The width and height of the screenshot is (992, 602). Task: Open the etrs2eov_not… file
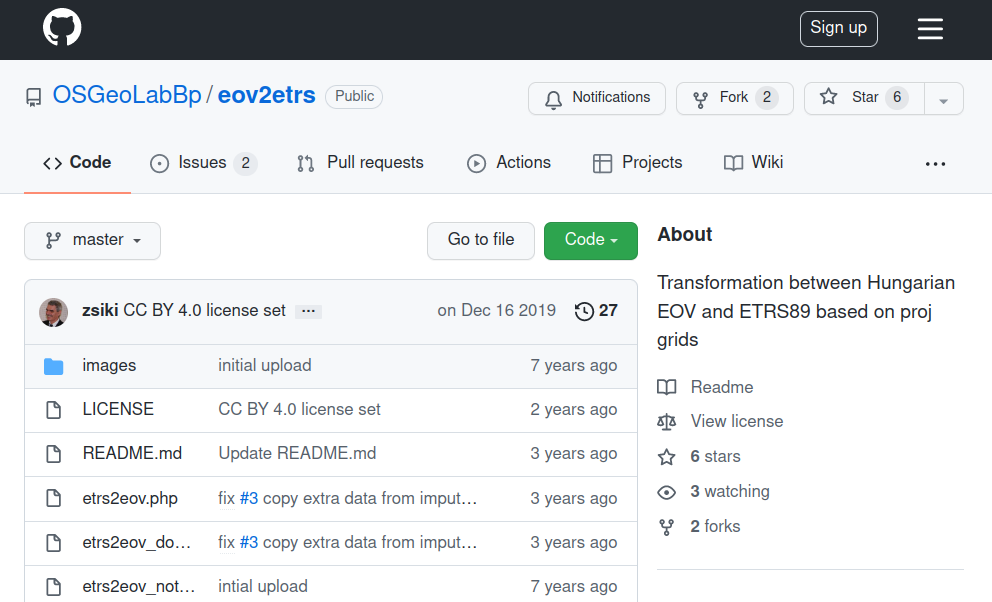pyautogui.click(x=139, y=587)
